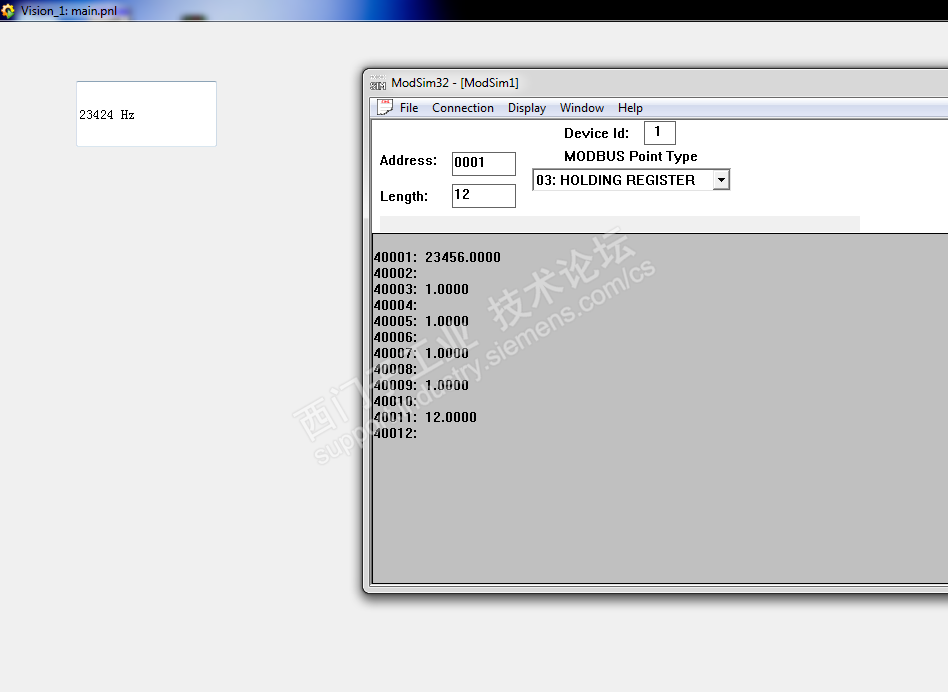Open the Connection menu

point(463,108)
